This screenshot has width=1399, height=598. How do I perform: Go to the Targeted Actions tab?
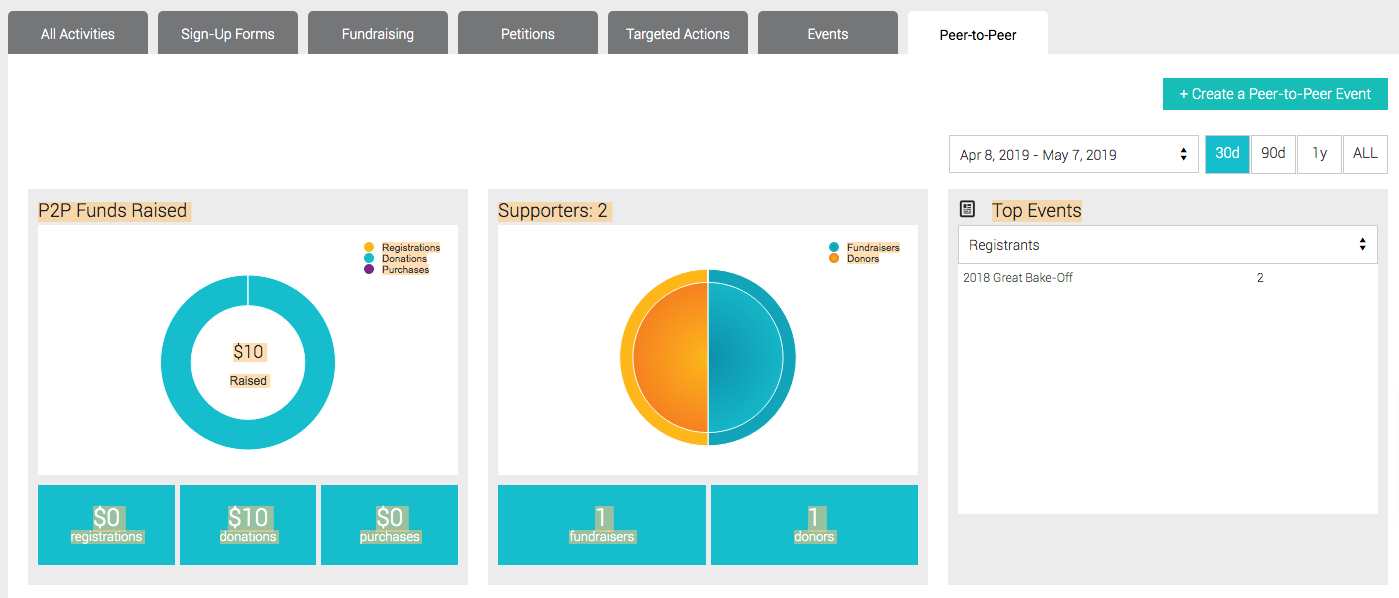click(x=678, y=34)
